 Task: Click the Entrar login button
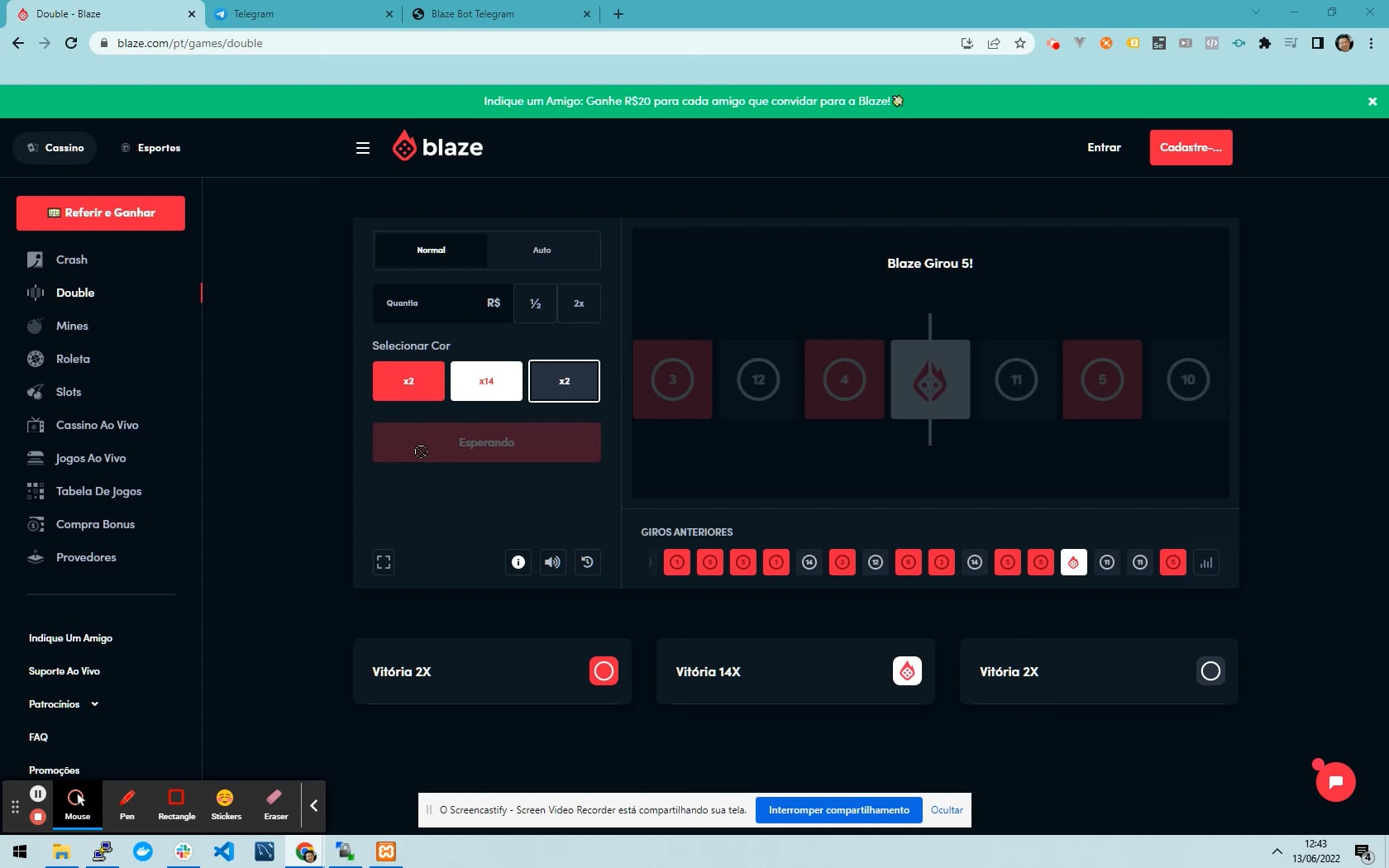[1103, 147]
